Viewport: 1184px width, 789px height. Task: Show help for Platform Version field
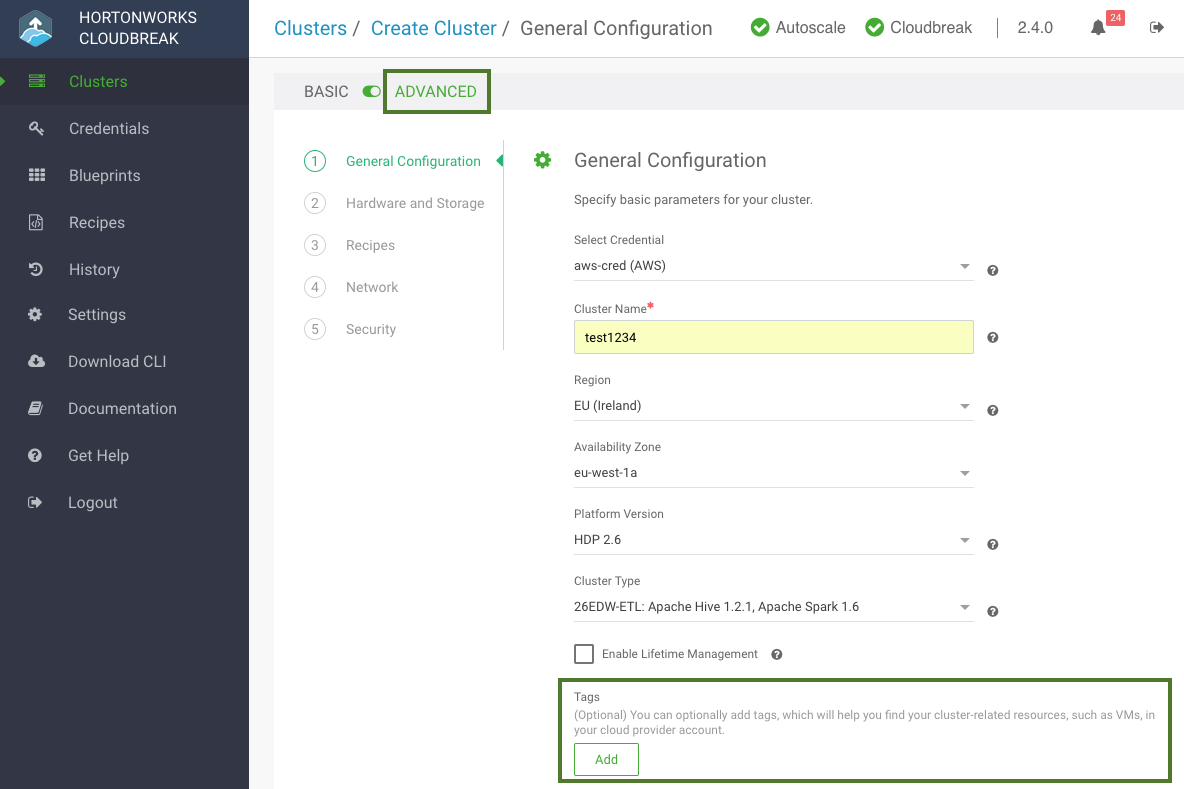coord(993,544)
